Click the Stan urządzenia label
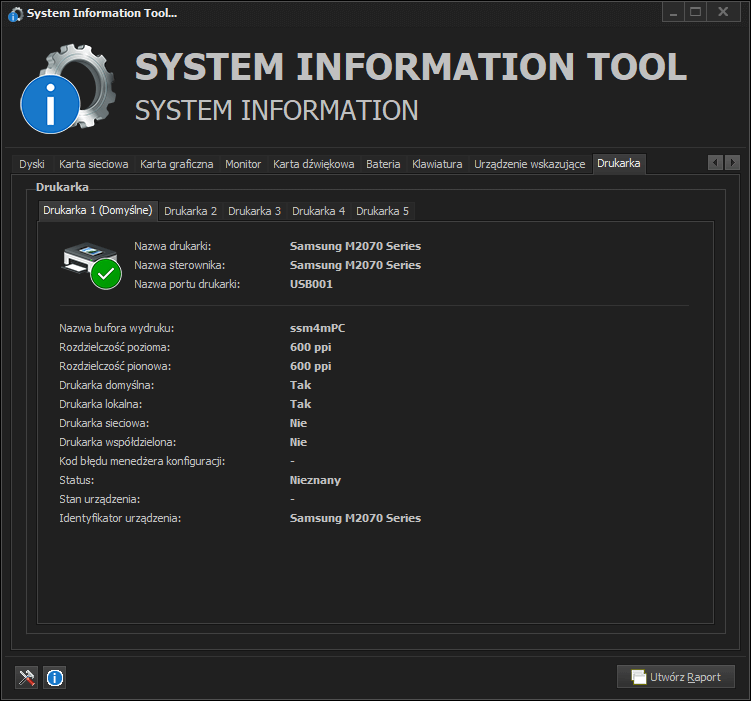This screenshot has width=751, height=701. click(99, 499)
